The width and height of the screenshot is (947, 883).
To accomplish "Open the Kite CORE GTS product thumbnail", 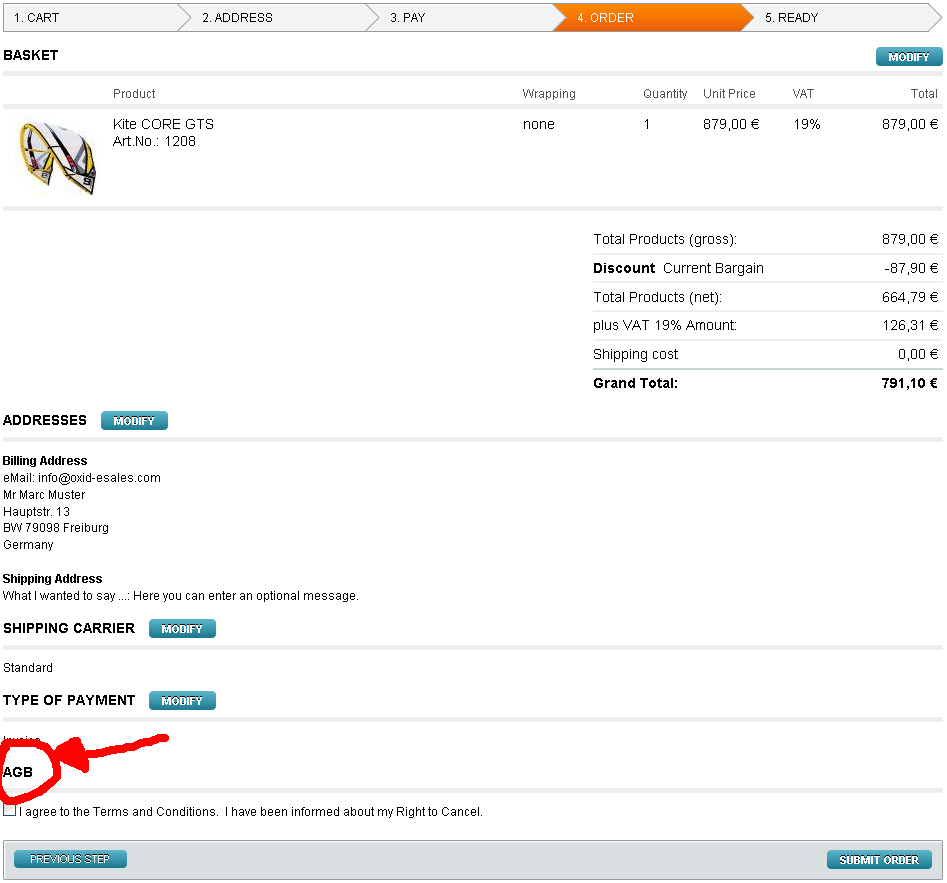I will [x=58, y=157].
